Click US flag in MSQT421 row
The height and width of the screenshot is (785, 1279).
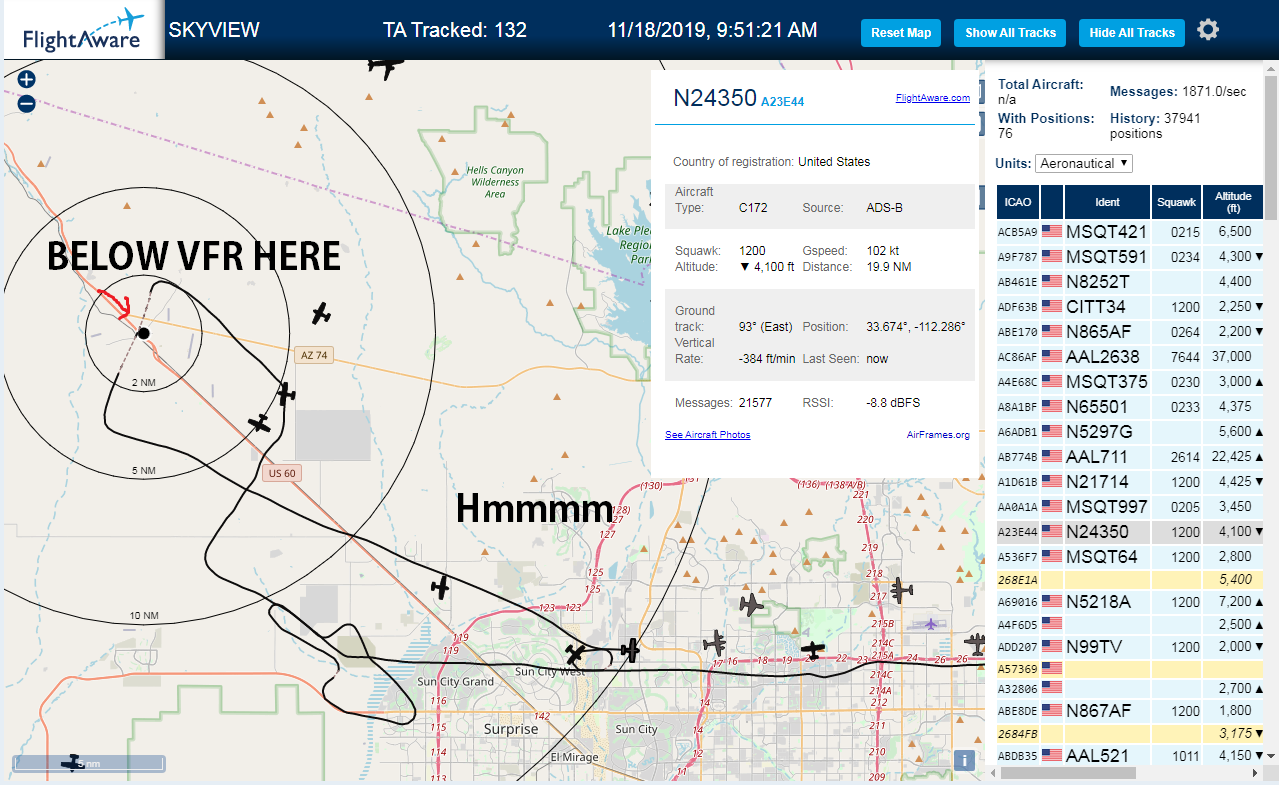pyautogui.click(x=1052, y=232)
